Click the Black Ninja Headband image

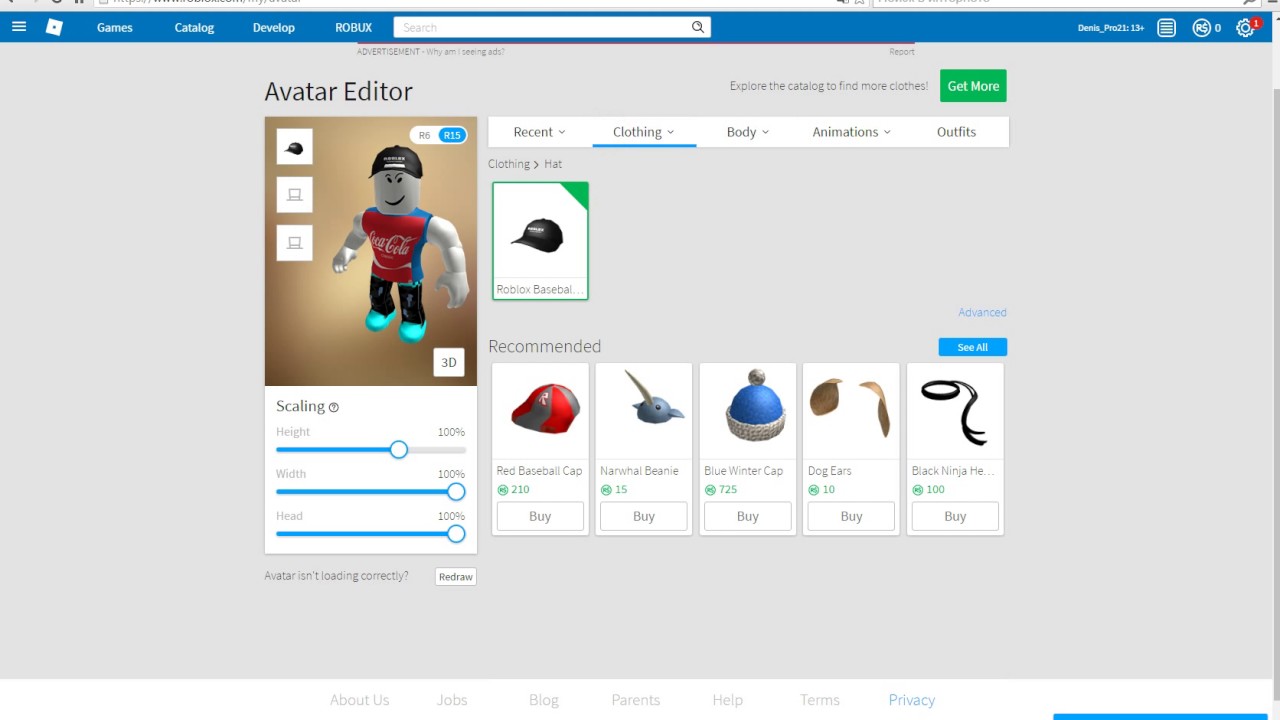pos(955,411)
